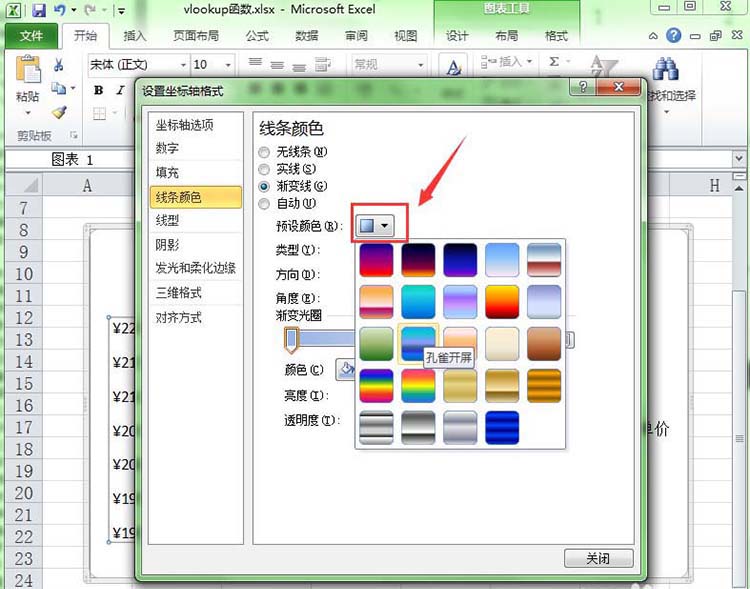The image size is (750, 589).
Task: Open the number format dropdown
Action: coord(420,65)
